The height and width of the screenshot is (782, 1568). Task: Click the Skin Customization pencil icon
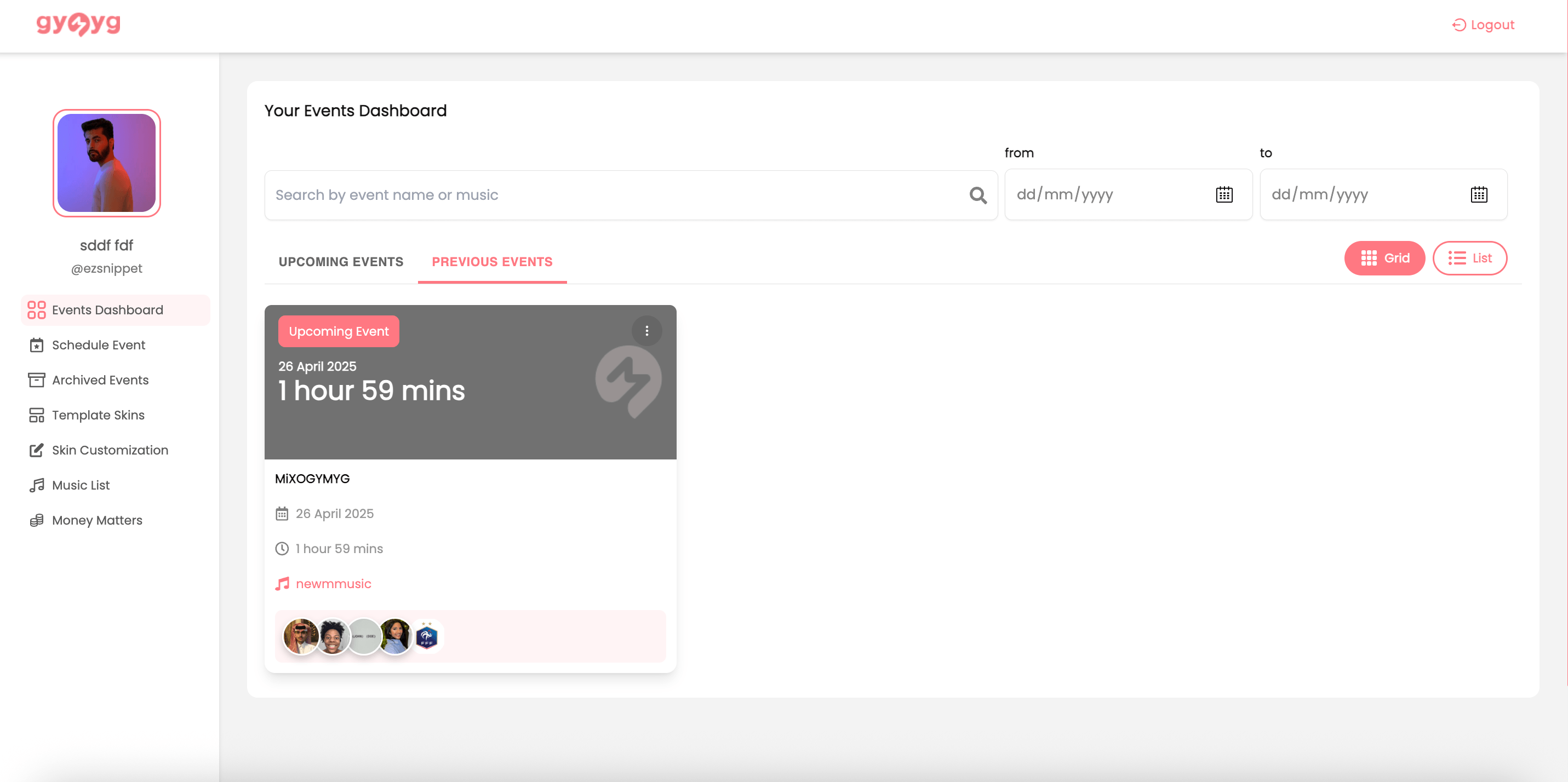37,450
